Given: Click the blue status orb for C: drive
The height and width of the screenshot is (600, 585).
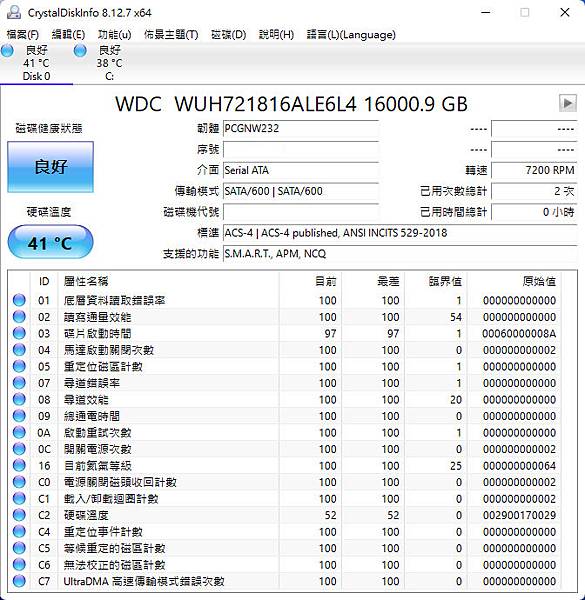Looking at the screenshot, I should [80, 51].
